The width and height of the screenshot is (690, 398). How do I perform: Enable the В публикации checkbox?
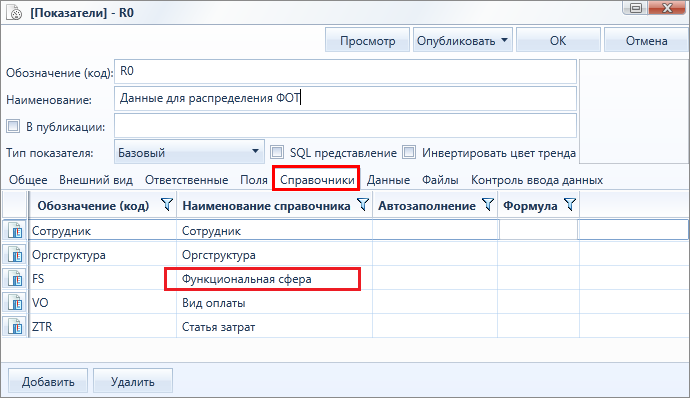pos(13,126)
